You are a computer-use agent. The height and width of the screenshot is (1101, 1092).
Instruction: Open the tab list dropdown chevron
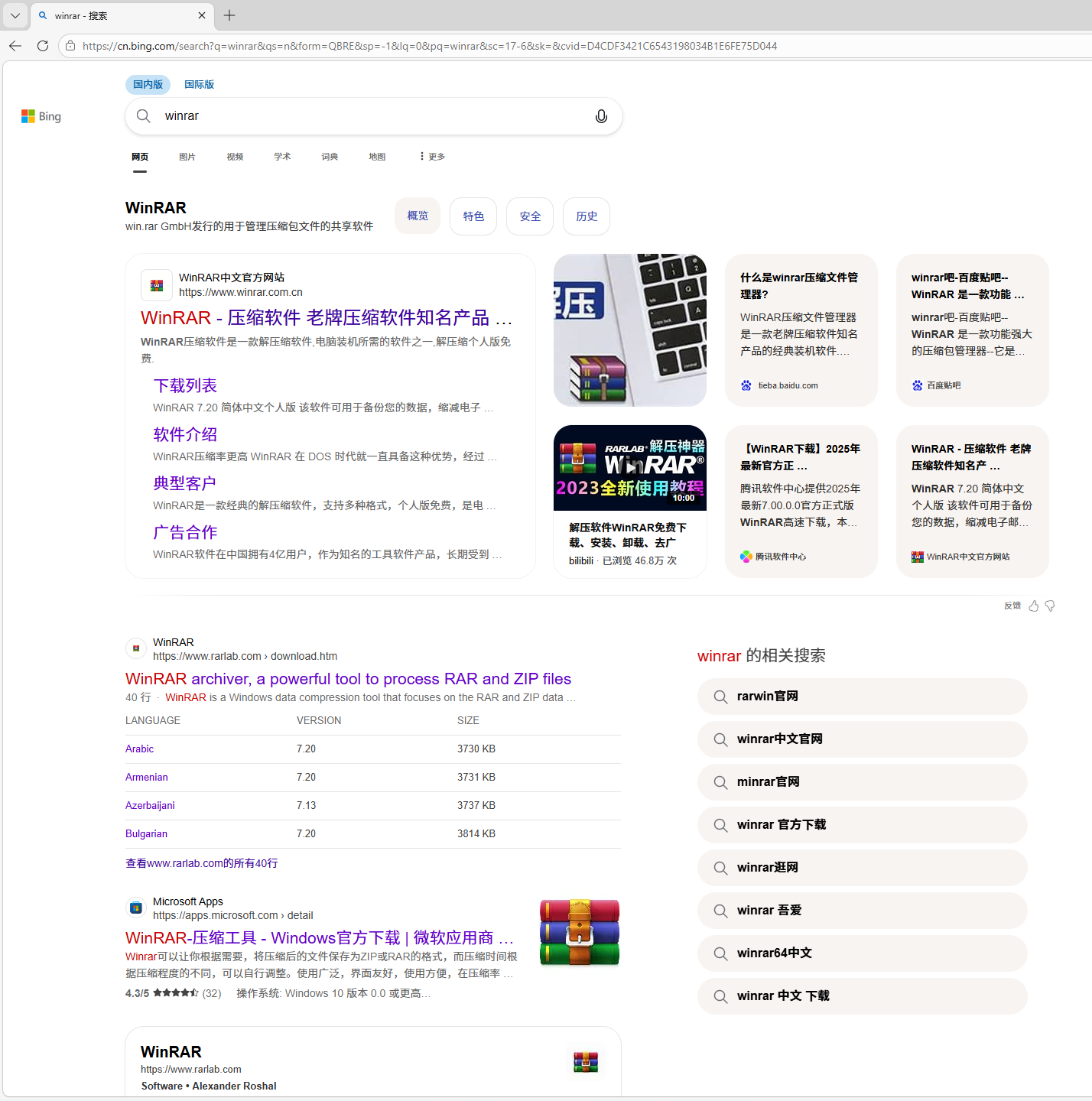15,15
